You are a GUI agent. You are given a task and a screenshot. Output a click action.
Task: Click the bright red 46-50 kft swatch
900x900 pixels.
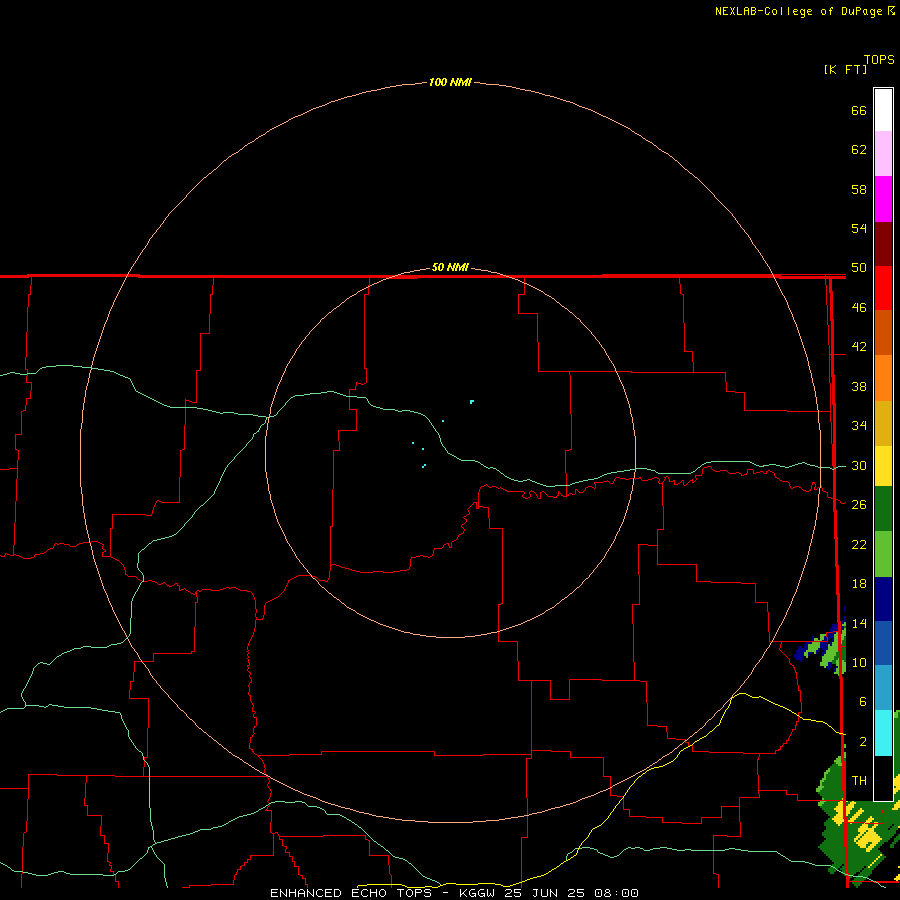click(883, 288)
